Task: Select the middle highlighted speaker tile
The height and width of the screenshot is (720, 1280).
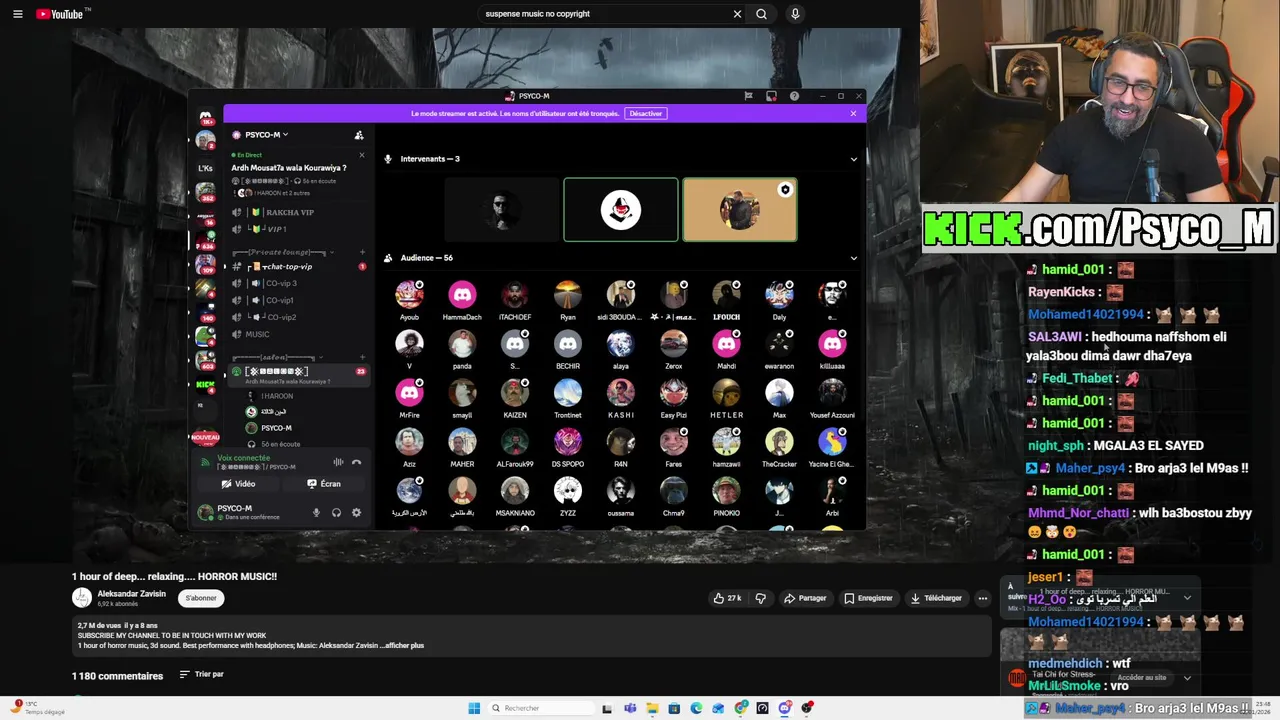Action: tap(621, 210)
